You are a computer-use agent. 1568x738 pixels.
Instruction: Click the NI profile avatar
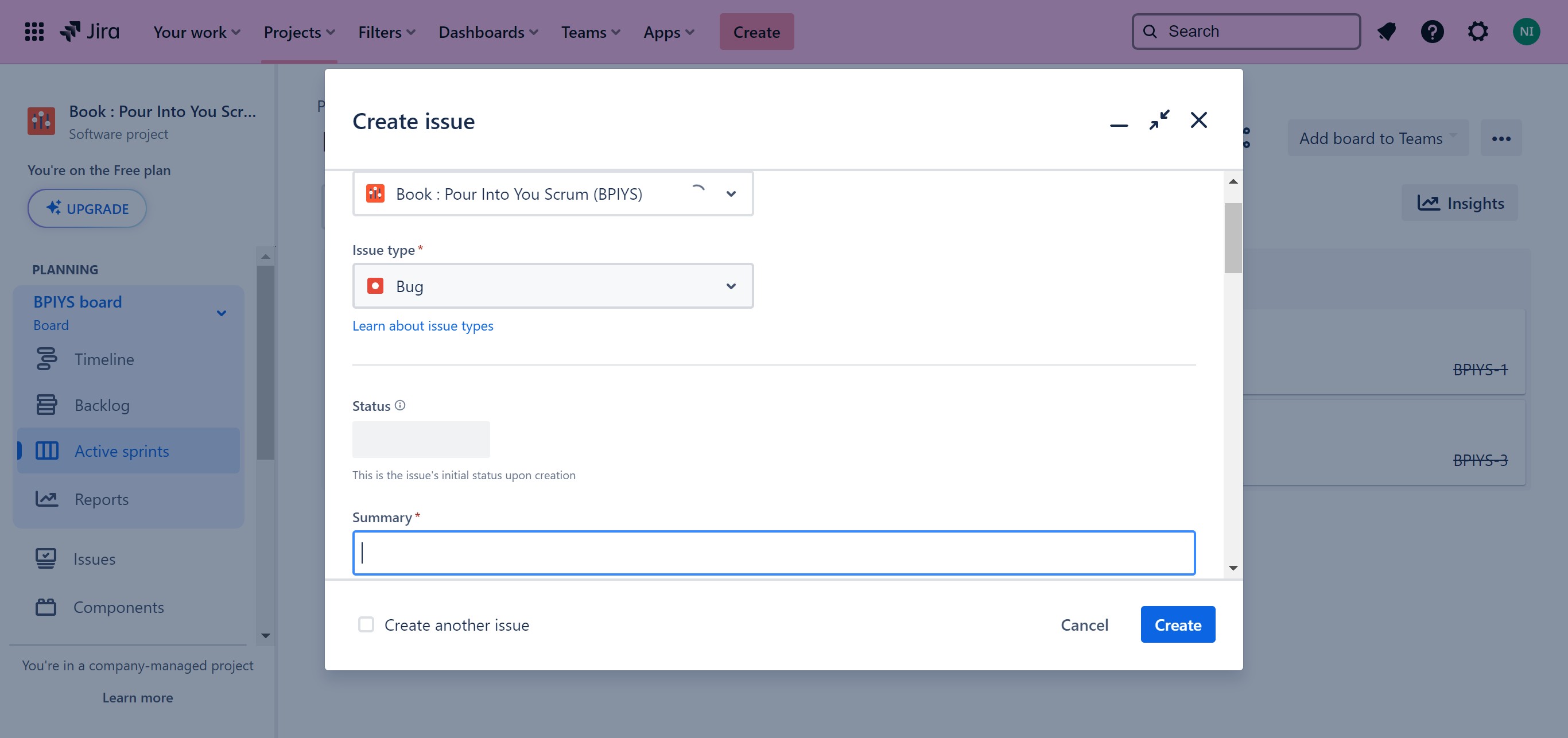tap(1526, 32)
